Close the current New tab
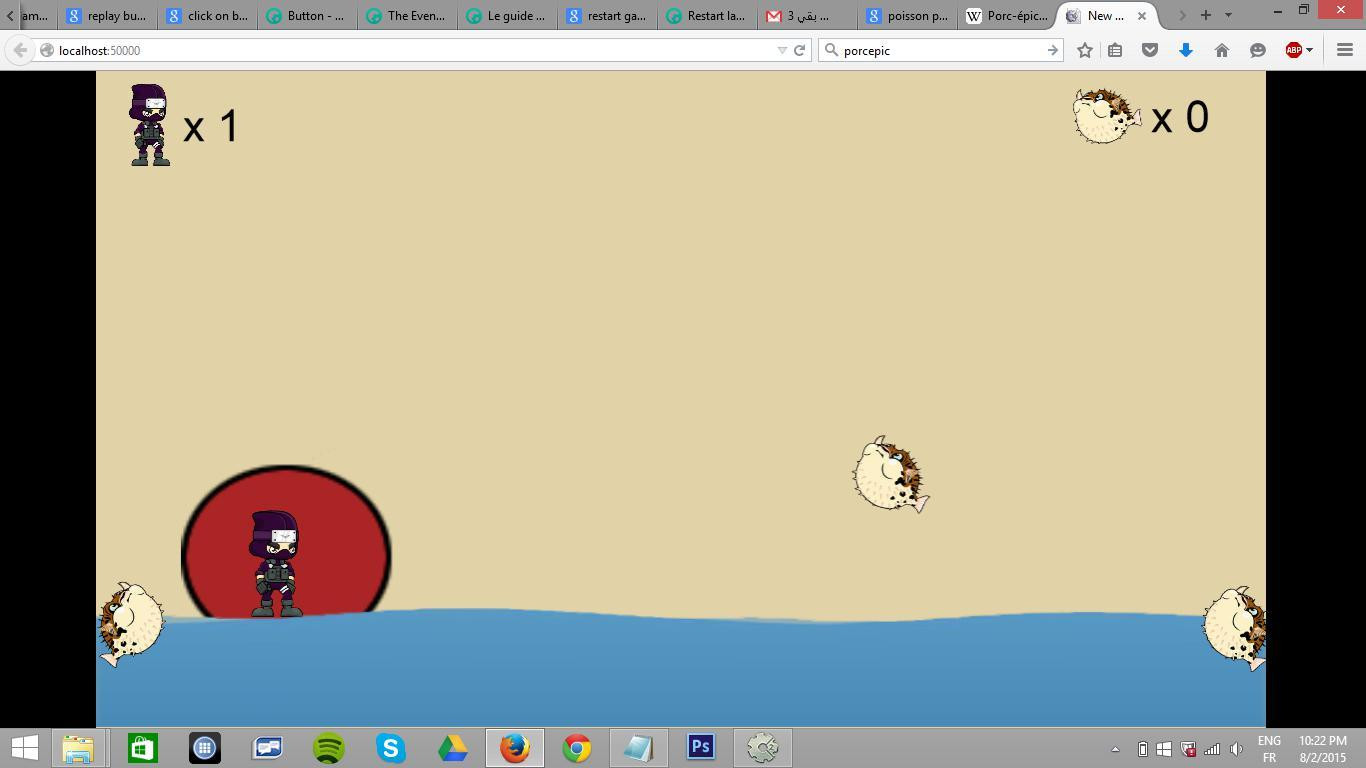This screenshot has width=1366, height=768. click(x=1141, y=16)
